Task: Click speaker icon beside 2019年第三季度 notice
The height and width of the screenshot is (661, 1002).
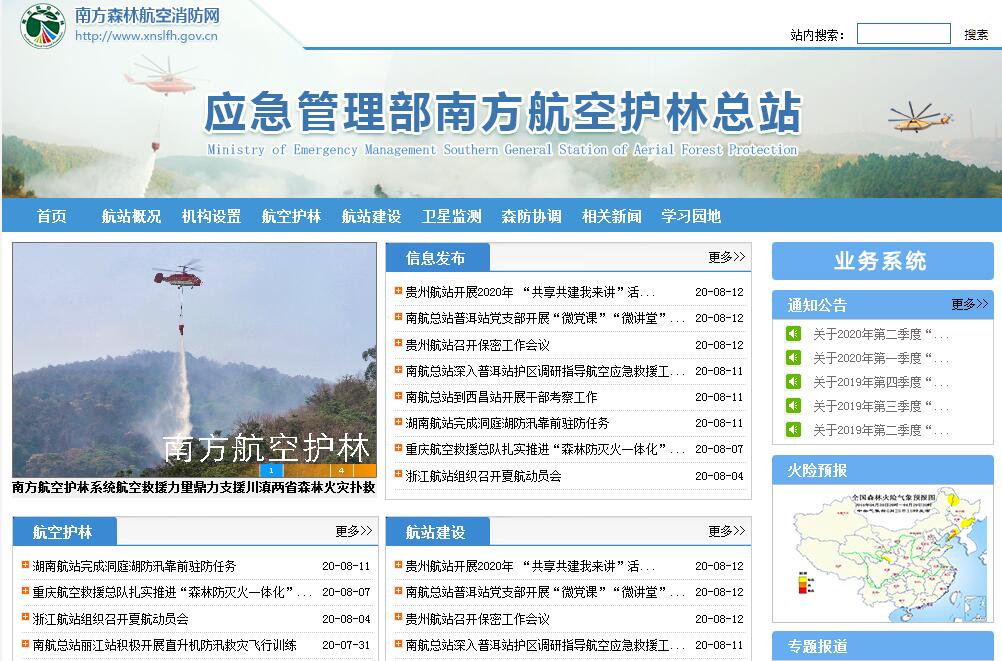Action: [x=793, y=405]
